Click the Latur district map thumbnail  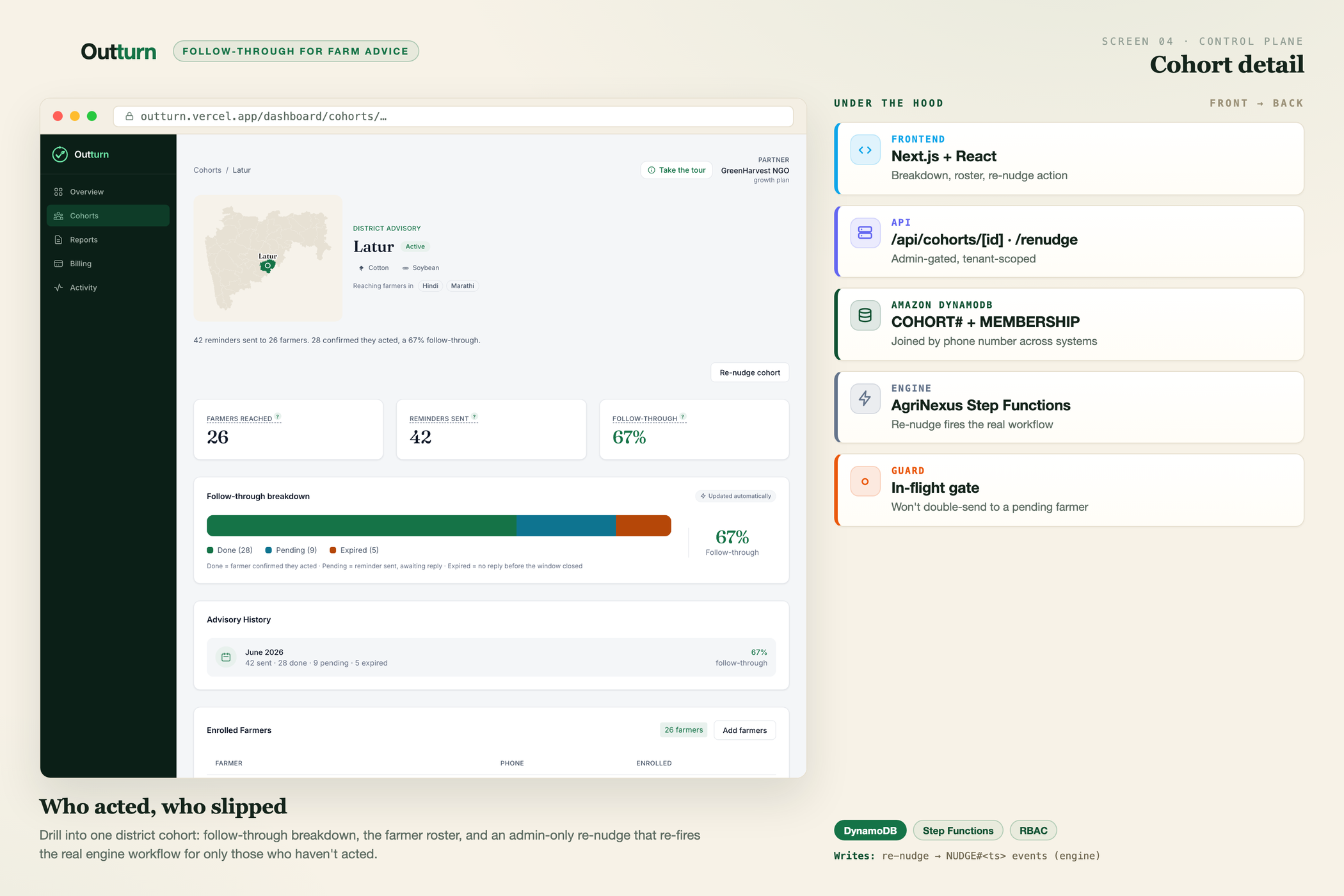(268, 258)
